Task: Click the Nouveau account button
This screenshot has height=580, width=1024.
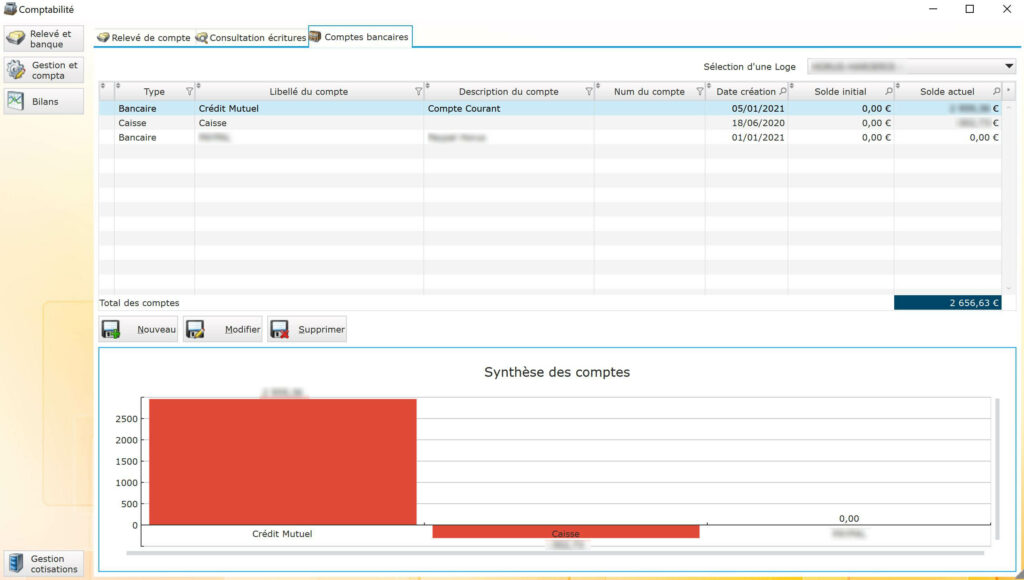Action: pos(139,330)
